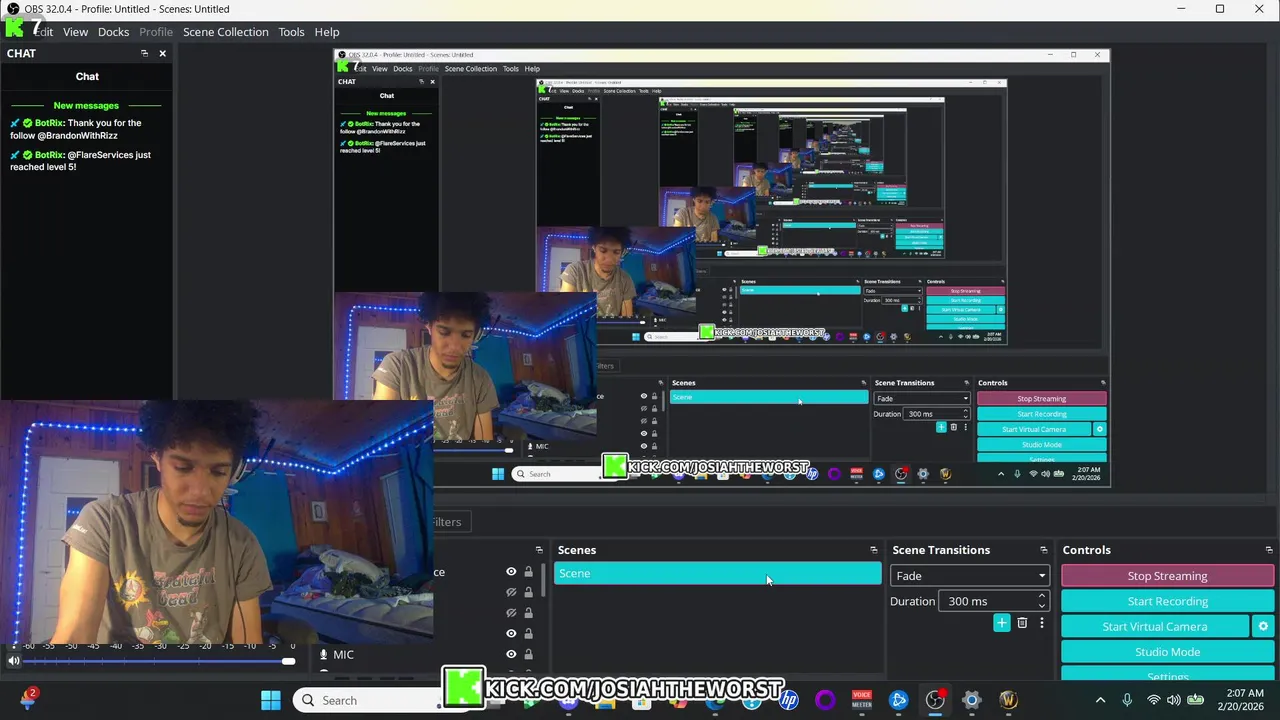
Task: Open the Help menu
Action: pyautogui.click(x=327, y=32)
